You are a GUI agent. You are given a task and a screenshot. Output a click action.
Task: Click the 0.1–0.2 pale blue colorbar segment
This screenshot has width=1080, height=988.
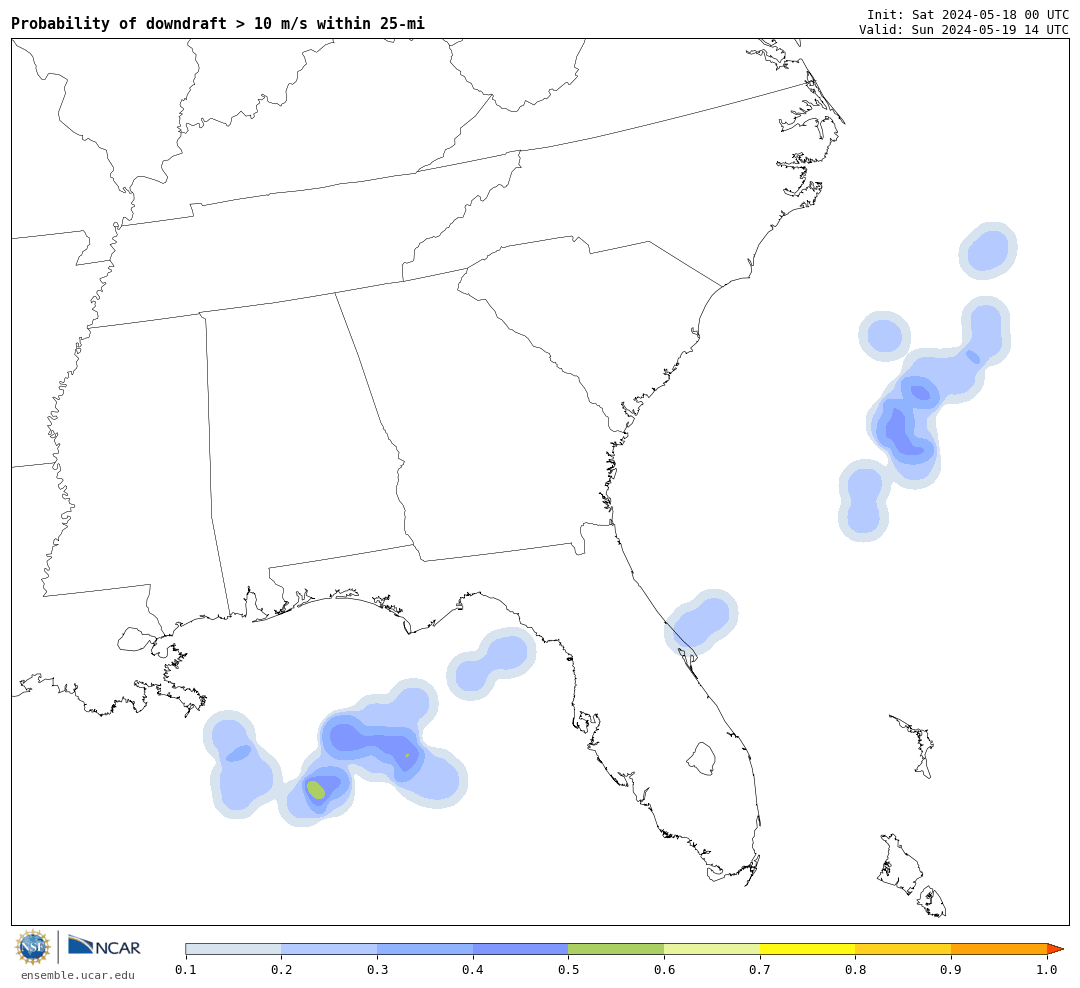(233, 949)
